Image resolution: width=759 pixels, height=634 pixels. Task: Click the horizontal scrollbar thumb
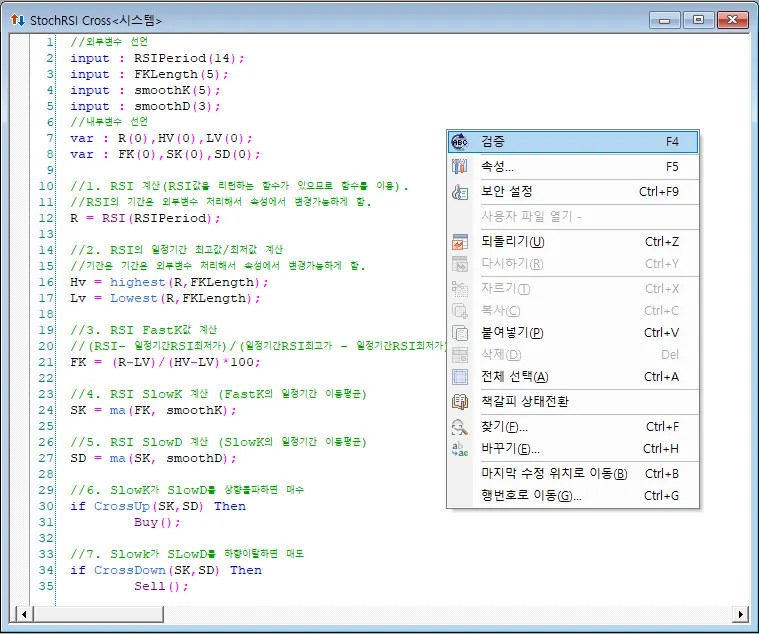click(x=98, y=615)
